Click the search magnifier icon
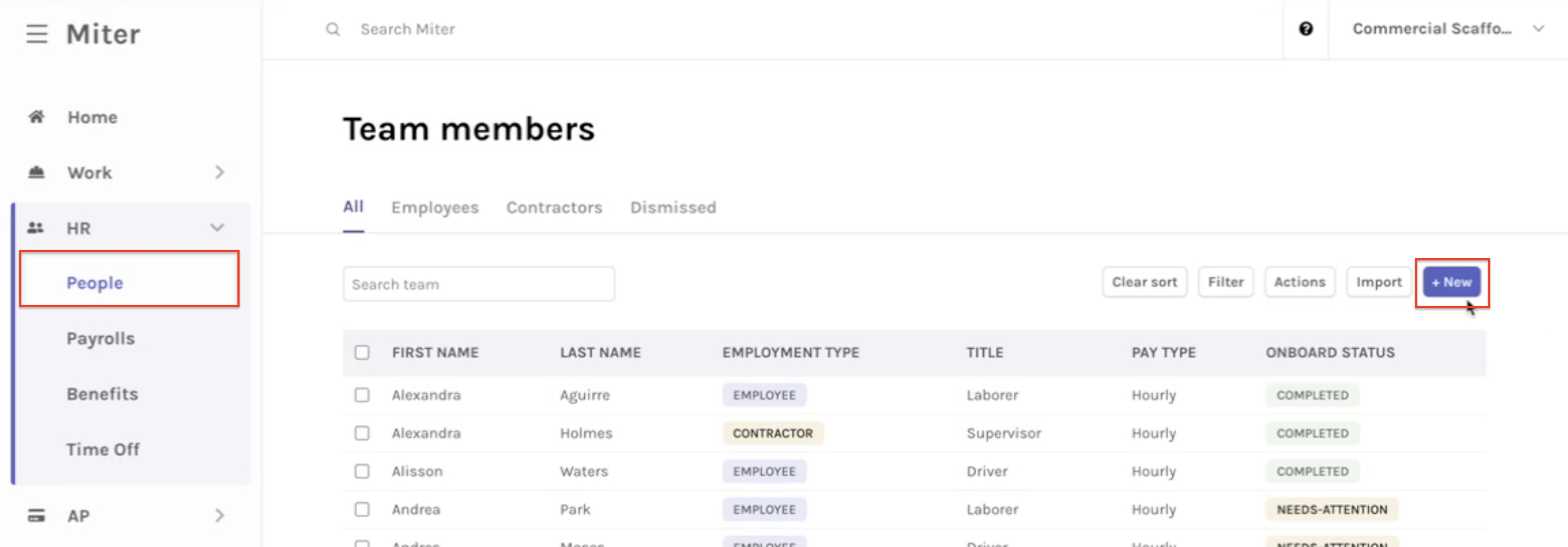Image resolution: width=1568 pixels, height=547 pixels. (333, 29)
